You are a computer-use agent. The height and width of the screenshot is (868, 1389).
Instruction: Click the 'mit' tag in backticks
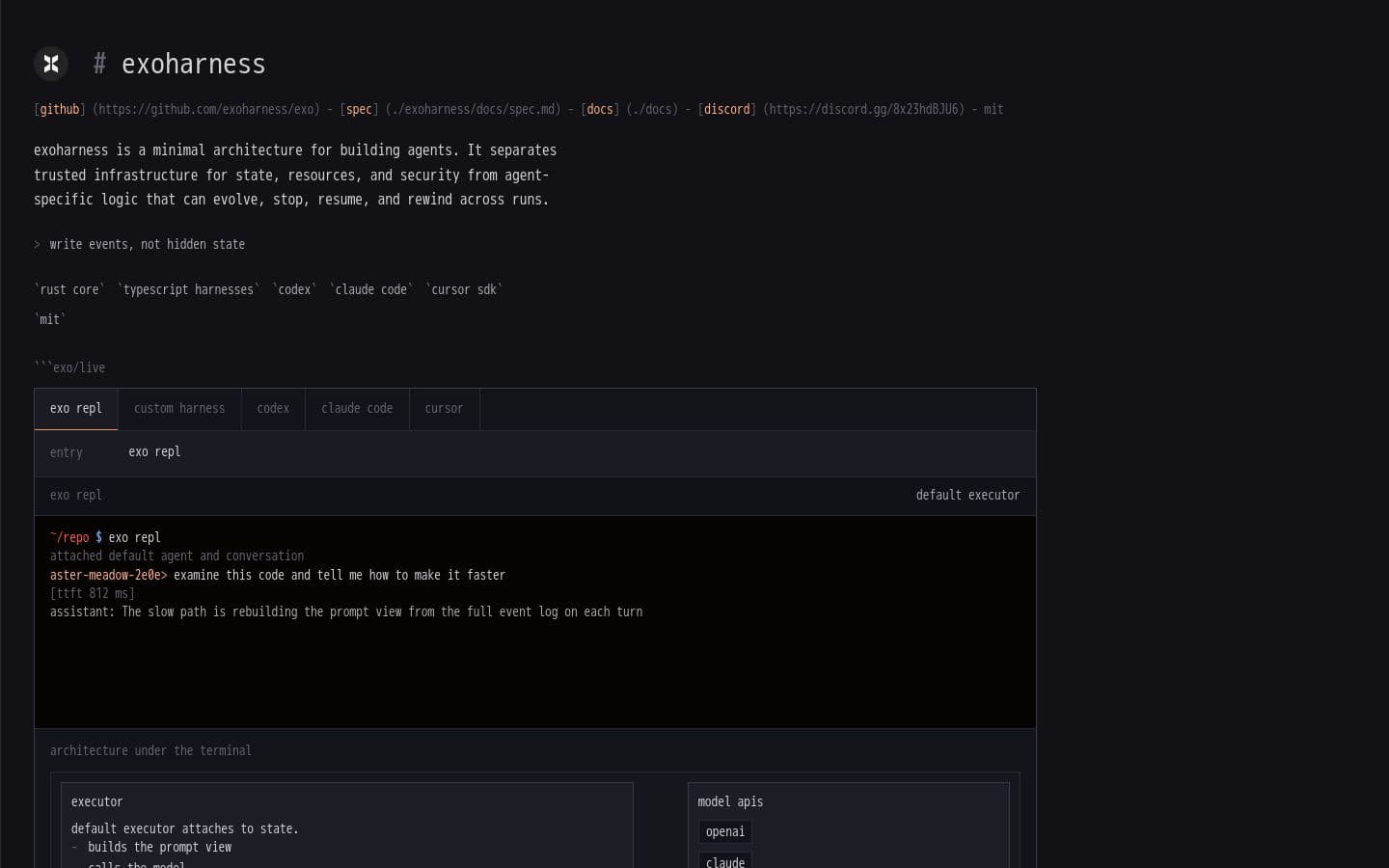click(x=50, y=319)
